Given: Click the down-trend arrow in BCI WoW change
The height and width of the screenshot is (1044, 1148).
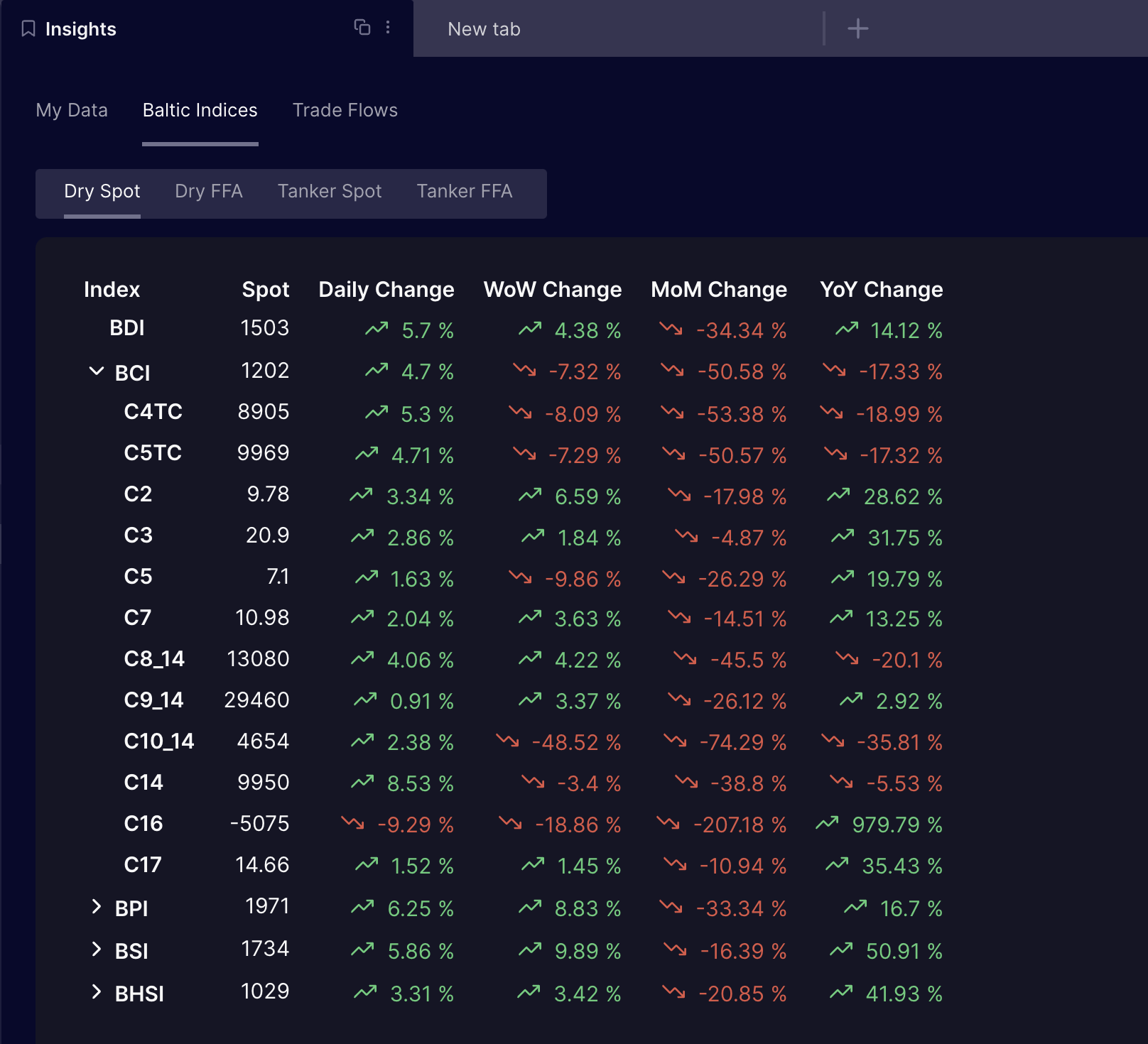Looking at the screenshot, I should pos(524,370).
